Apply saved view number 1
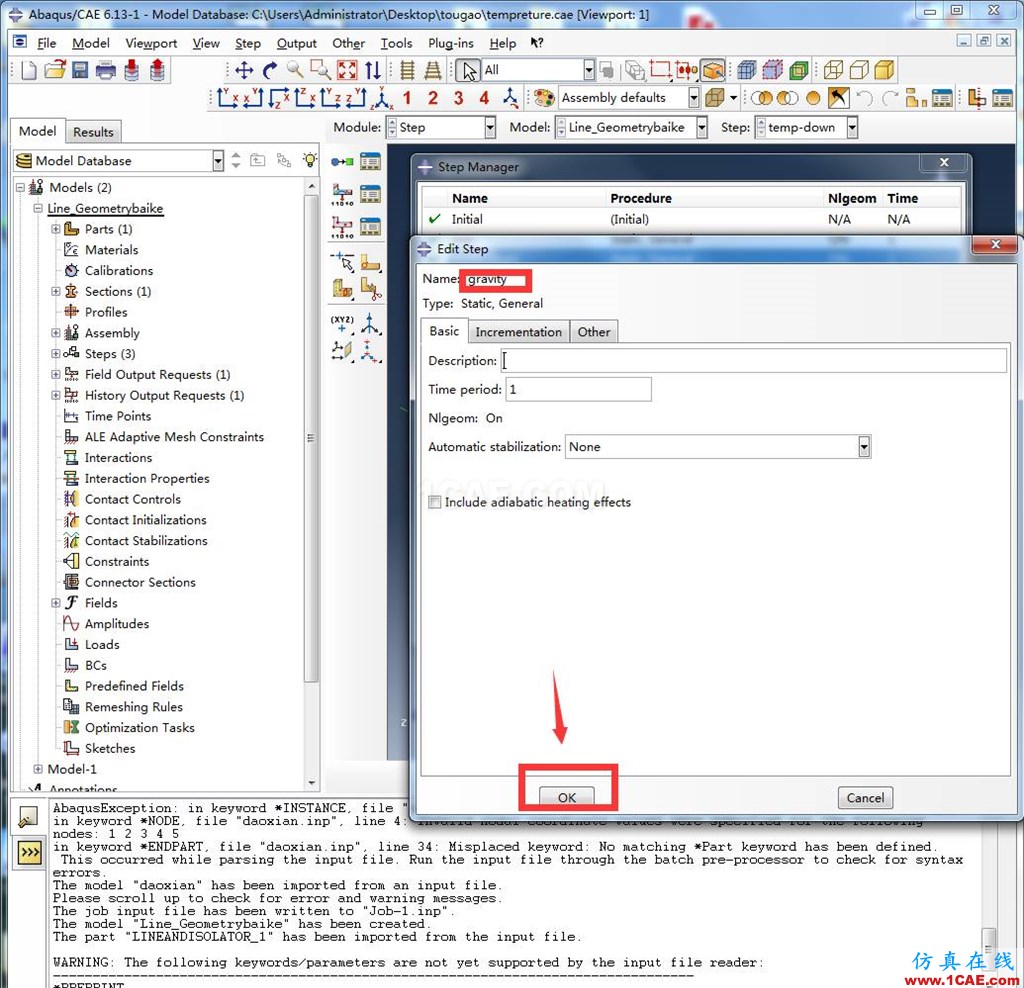Screen dimensions: 1024x988 tap(407, 98)
